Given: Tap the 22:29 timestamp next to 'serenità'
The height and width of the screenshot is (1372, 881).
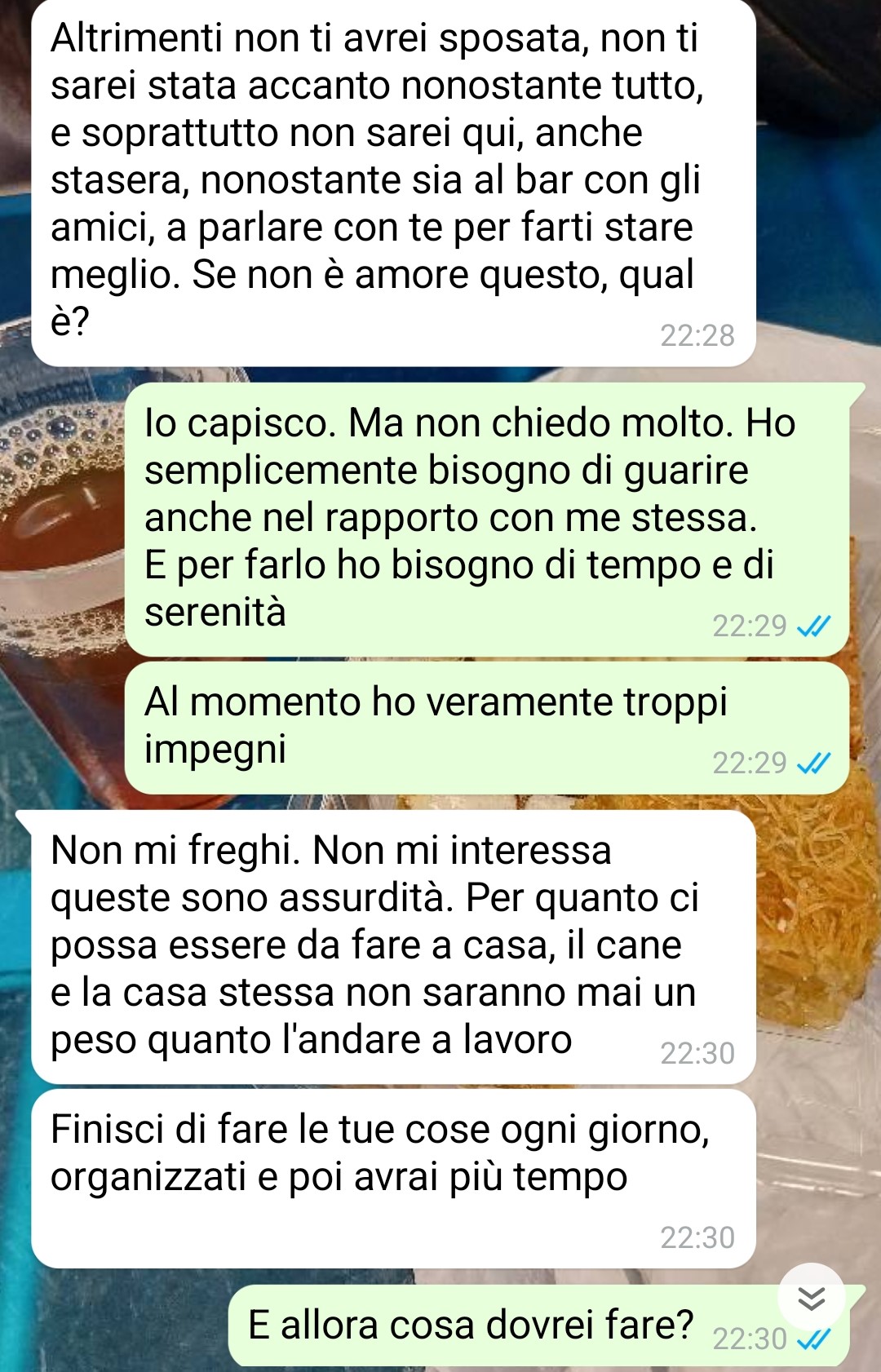Looking at the screenshot, I should [x=750, y=626].
